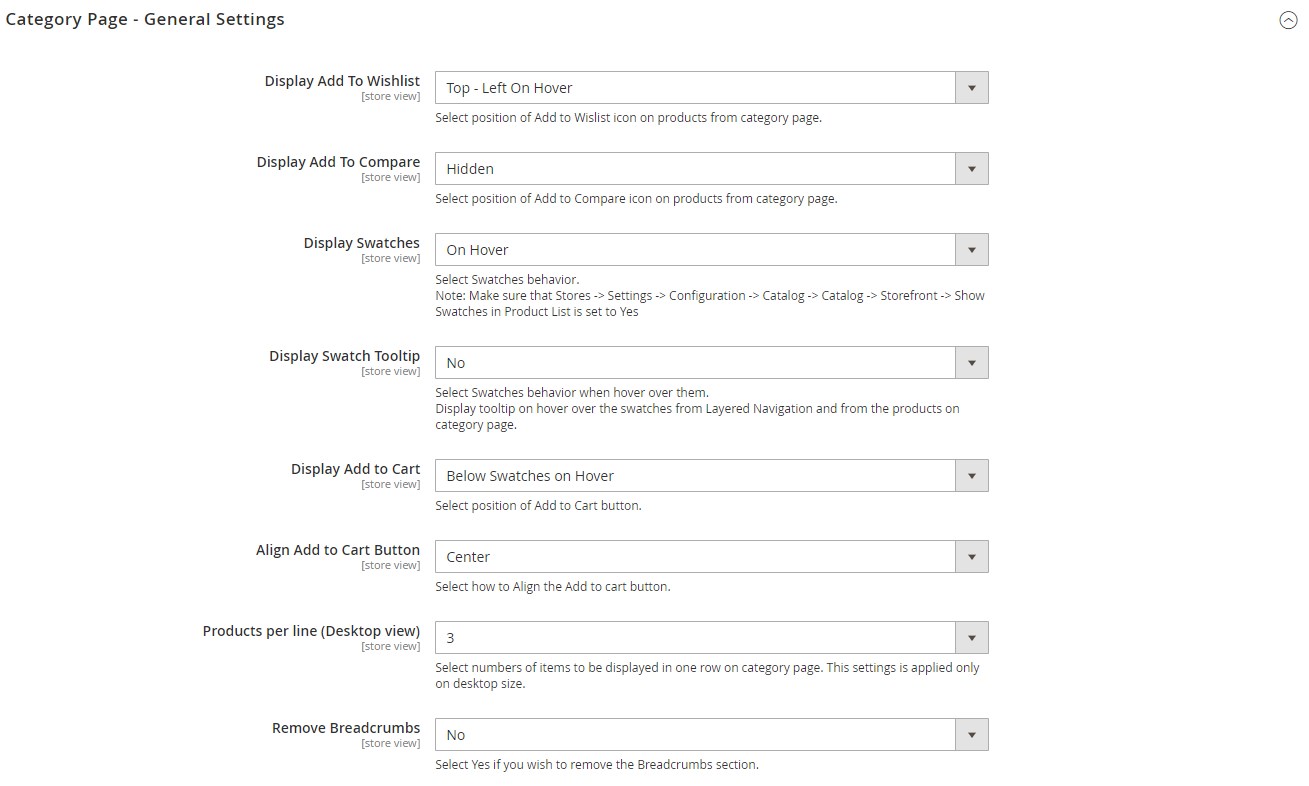Click the Remove Breadcrumbs field label

point(346,728)
